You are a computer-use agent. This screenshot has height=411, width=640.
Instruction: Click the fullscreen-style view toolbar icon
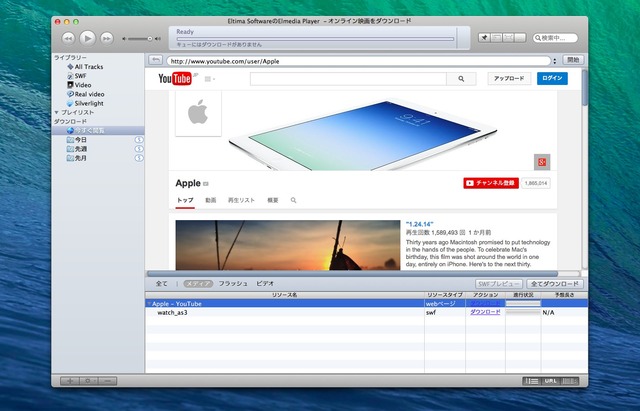508,38
